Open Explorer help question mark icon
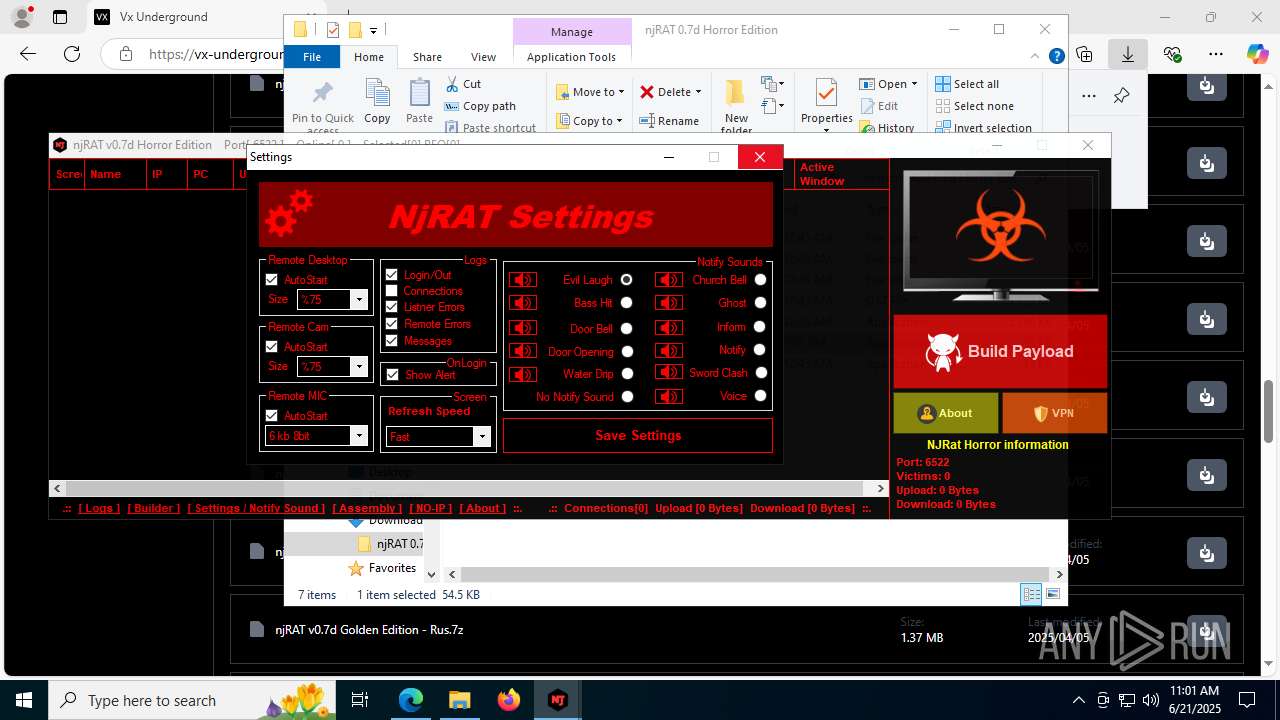This screenshot has height=720, width=1280. point(1056,57)
